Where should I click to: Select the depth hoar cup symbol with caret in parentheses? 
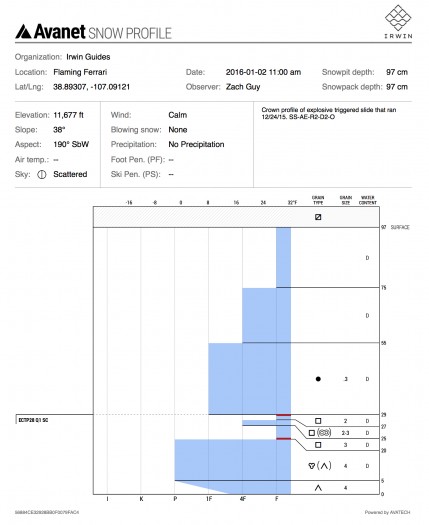click(x=319, y=466)
